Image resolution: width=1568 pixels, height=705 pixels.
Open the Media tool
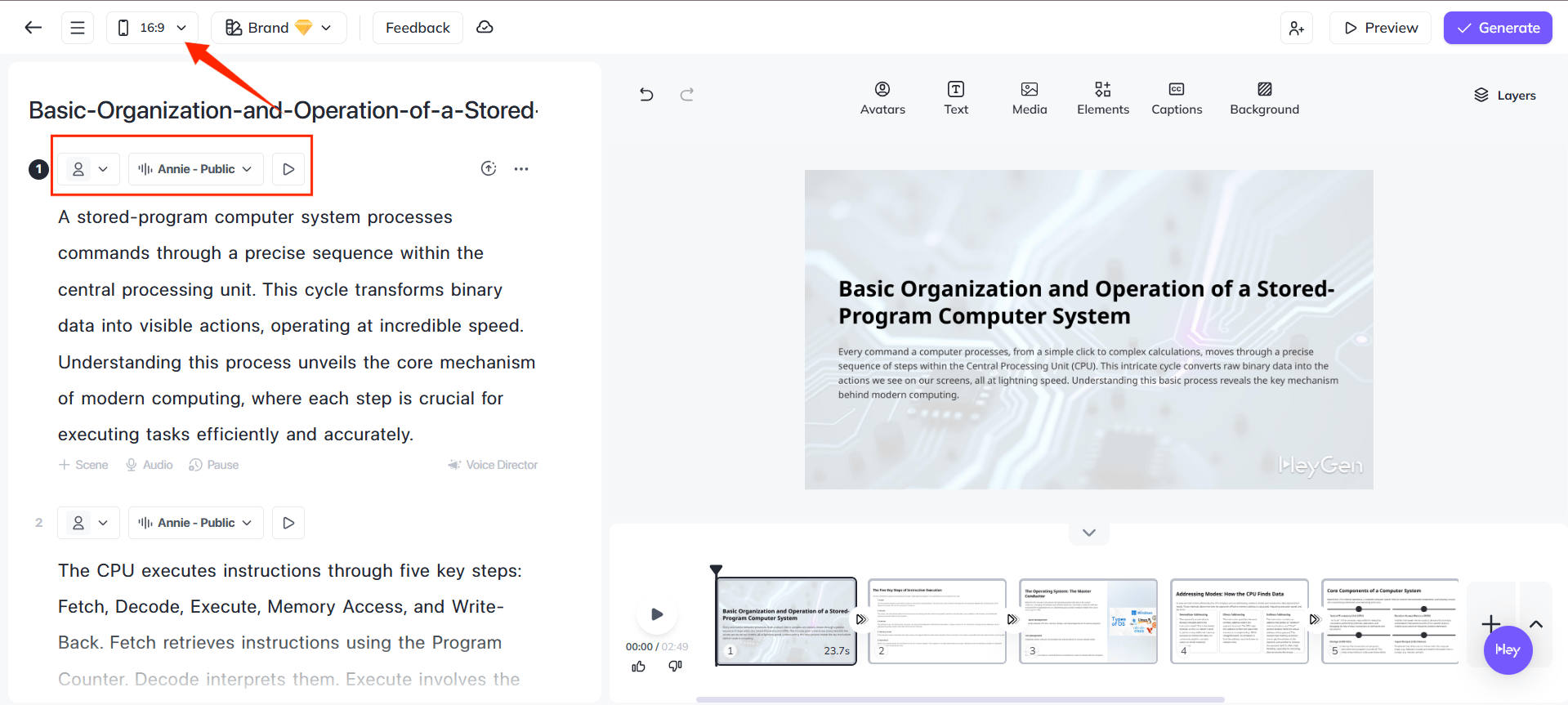pyautogui.click(x=1030, y=98)
